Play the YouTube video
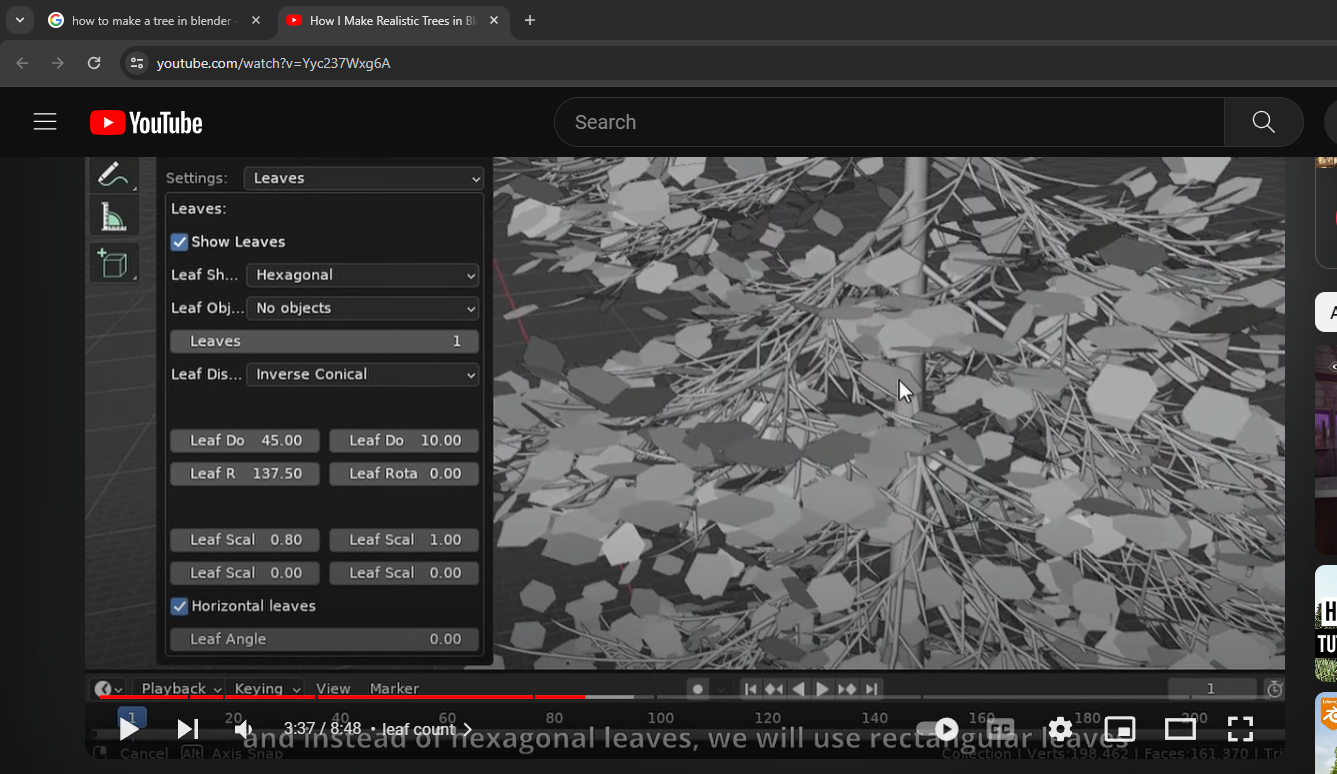The image size is (1337, 774). coord(129,729)
